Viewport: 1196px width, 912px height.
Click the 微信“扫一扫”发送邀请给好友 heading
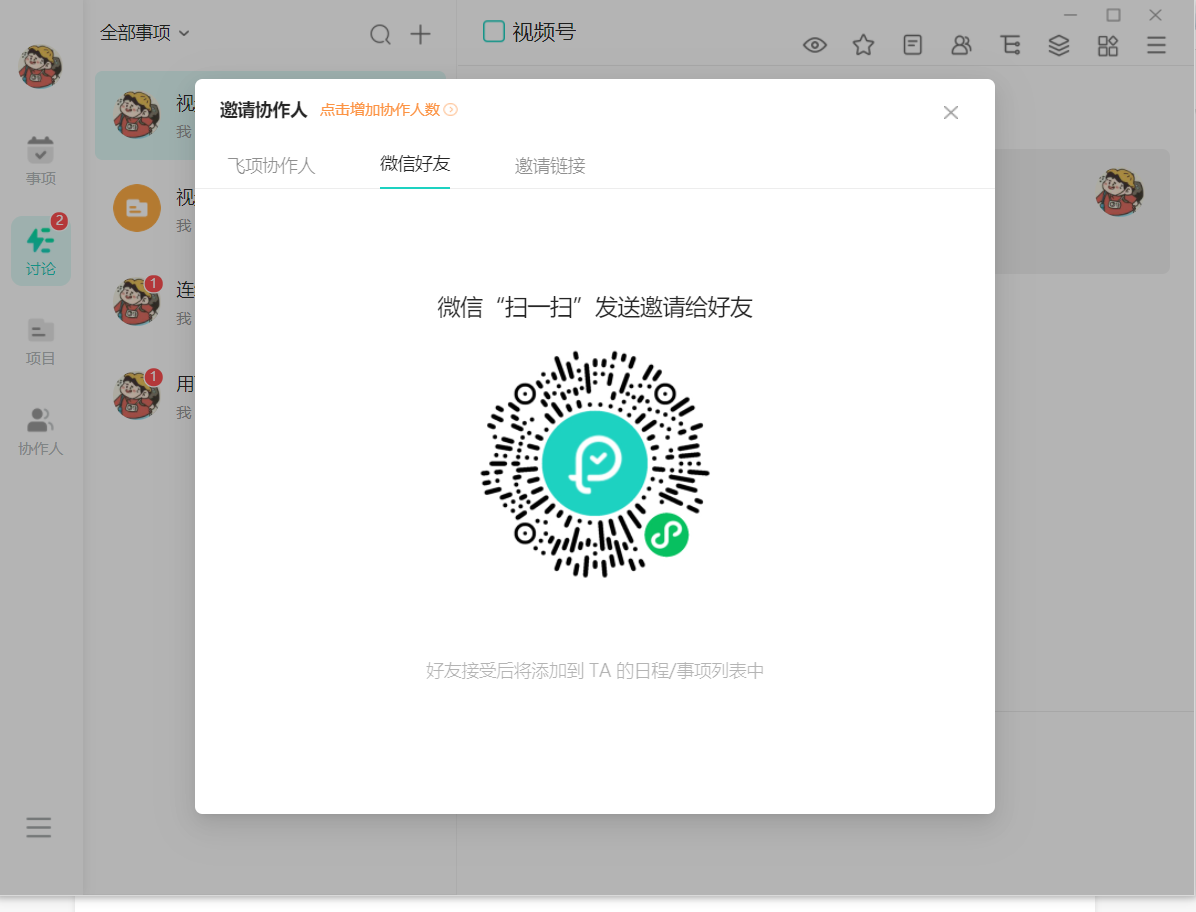click(595, 307)
